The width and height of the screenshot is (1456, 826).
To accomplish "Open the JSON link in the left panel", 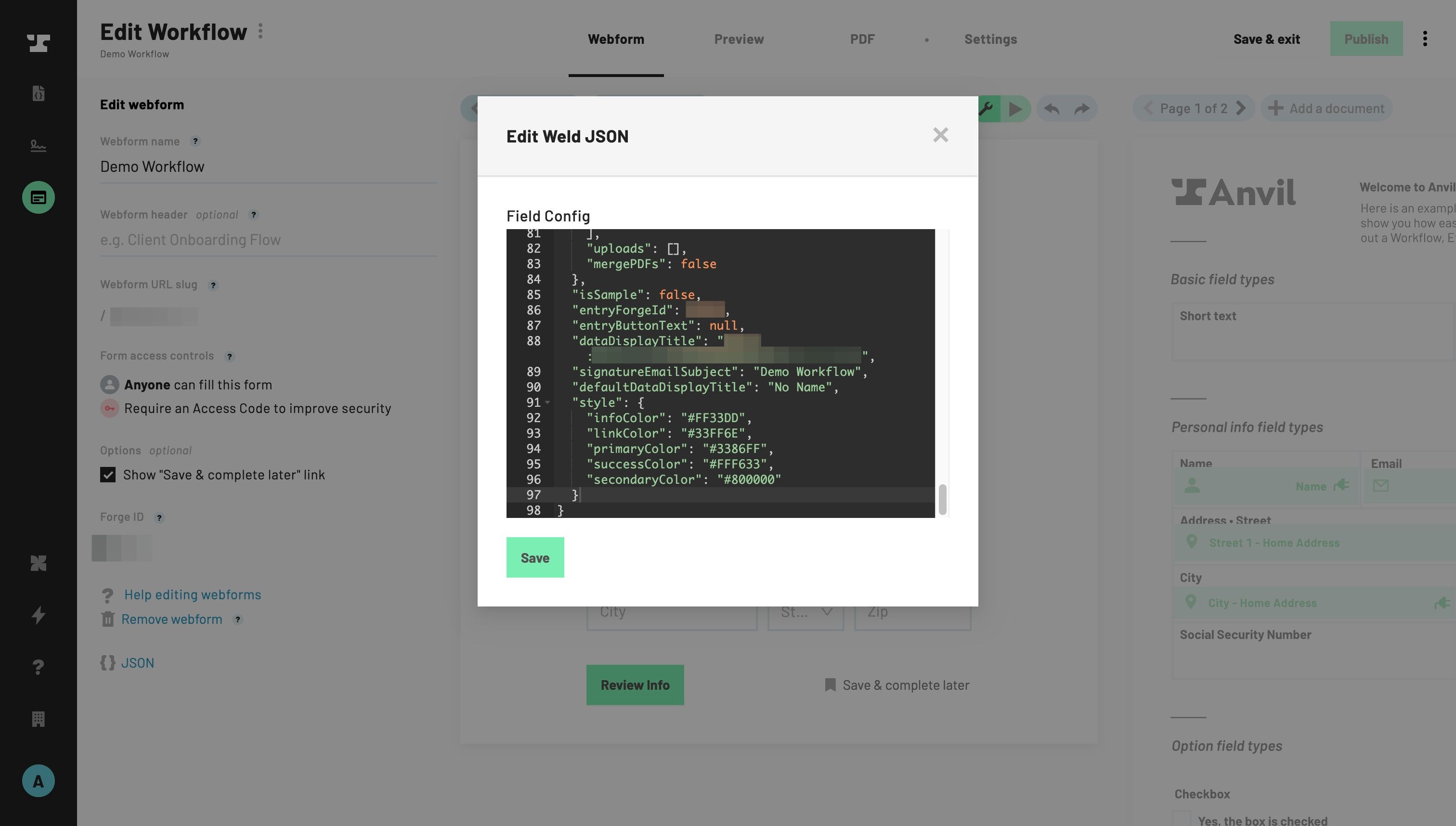I will (x=137, y=663).
